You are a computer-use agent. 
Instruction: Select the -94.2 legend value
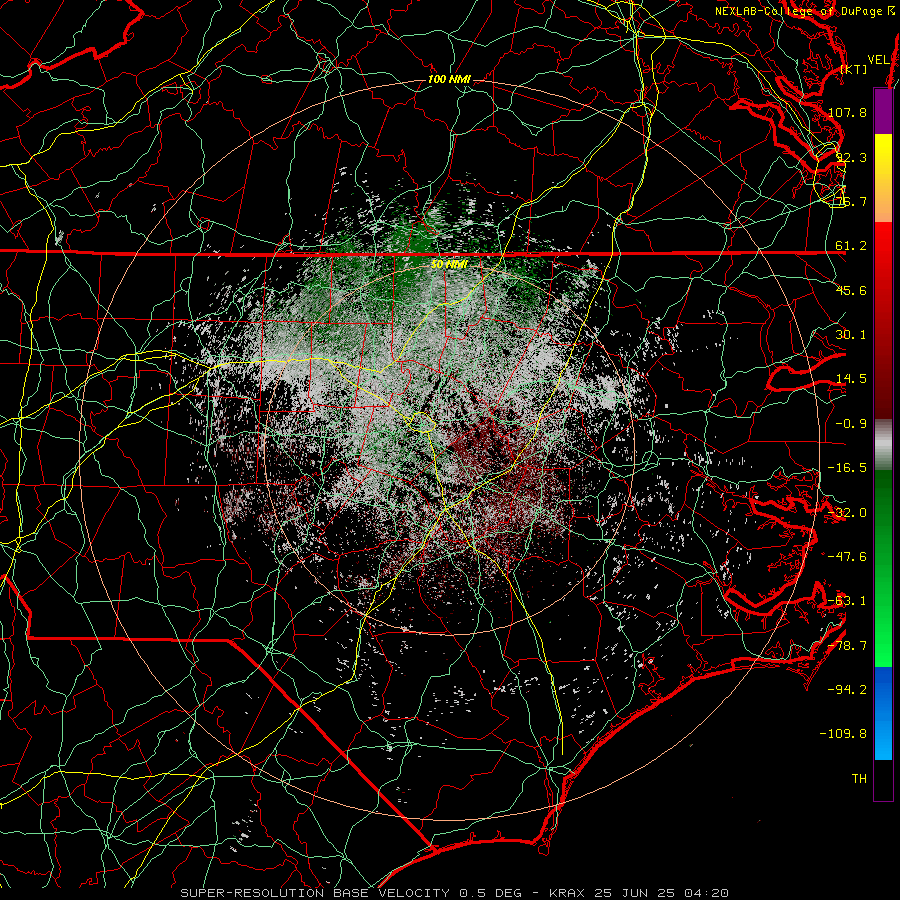point(847,690)
